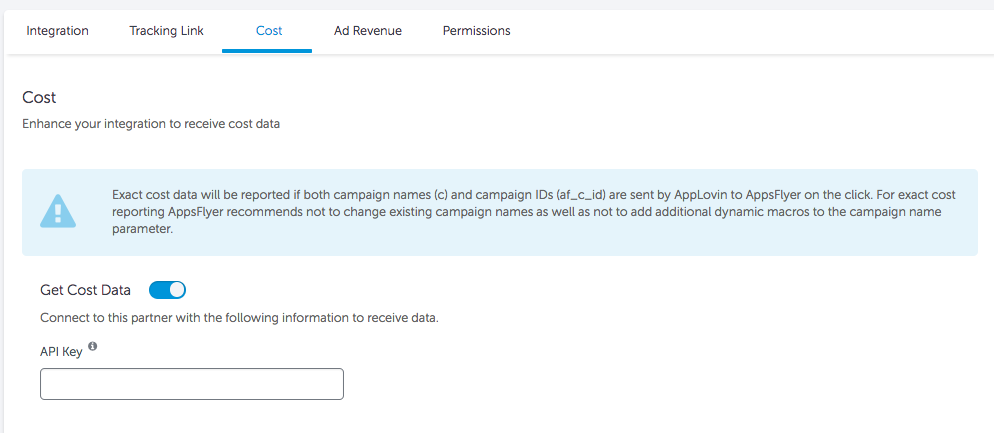
Task: Click the warning triangle icon in the notice
Action: click(58, 211)
